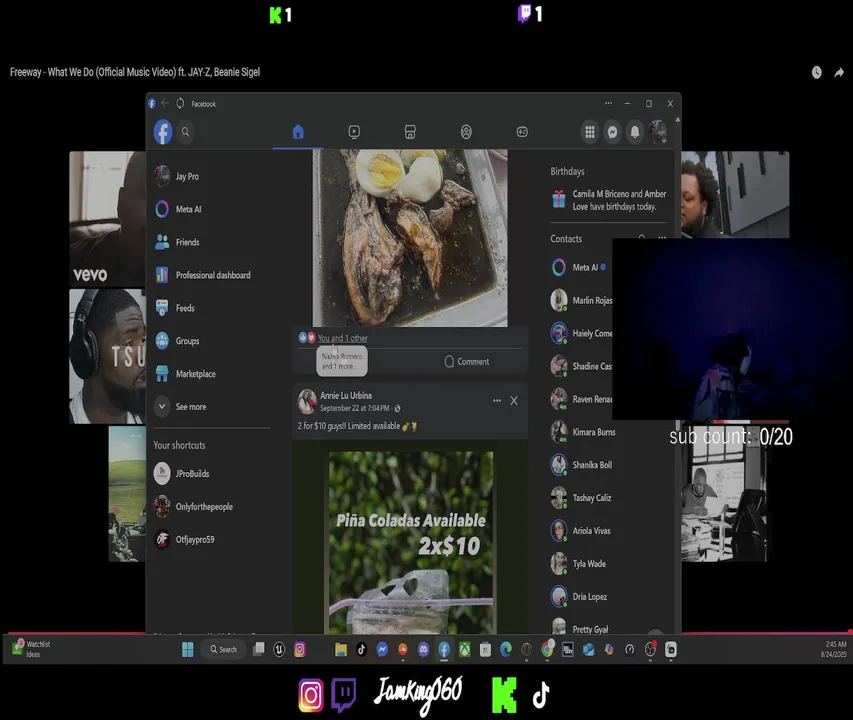Click the Facebook window scrollbar up arrow
This screenshot has width=853, height=720.
click(x=677, y=119)
